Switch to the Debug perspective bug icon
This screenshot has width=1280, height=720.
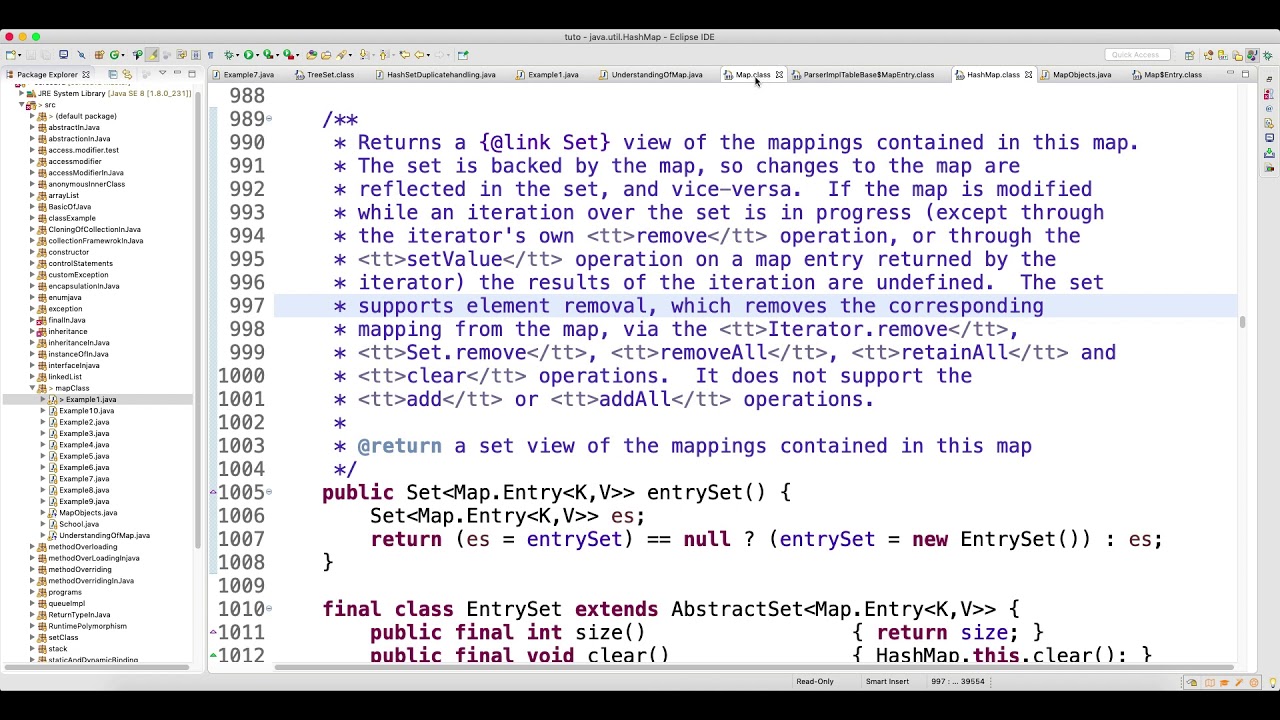(x=1267, y=55)
